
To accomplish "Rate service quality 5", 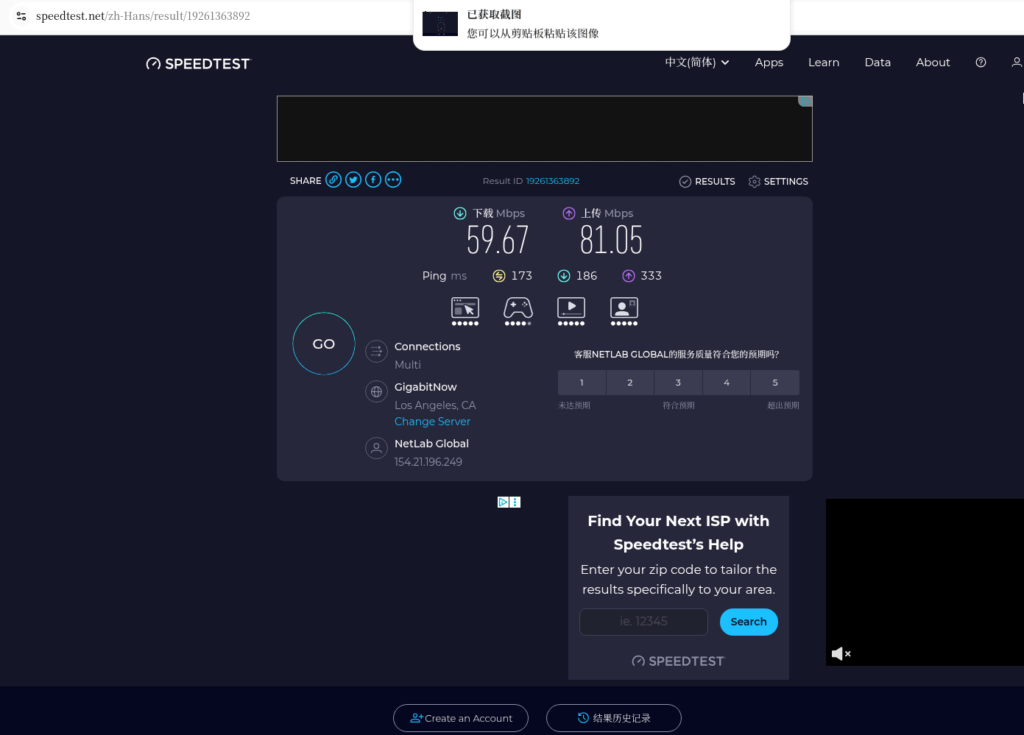I will pos(775,383).
